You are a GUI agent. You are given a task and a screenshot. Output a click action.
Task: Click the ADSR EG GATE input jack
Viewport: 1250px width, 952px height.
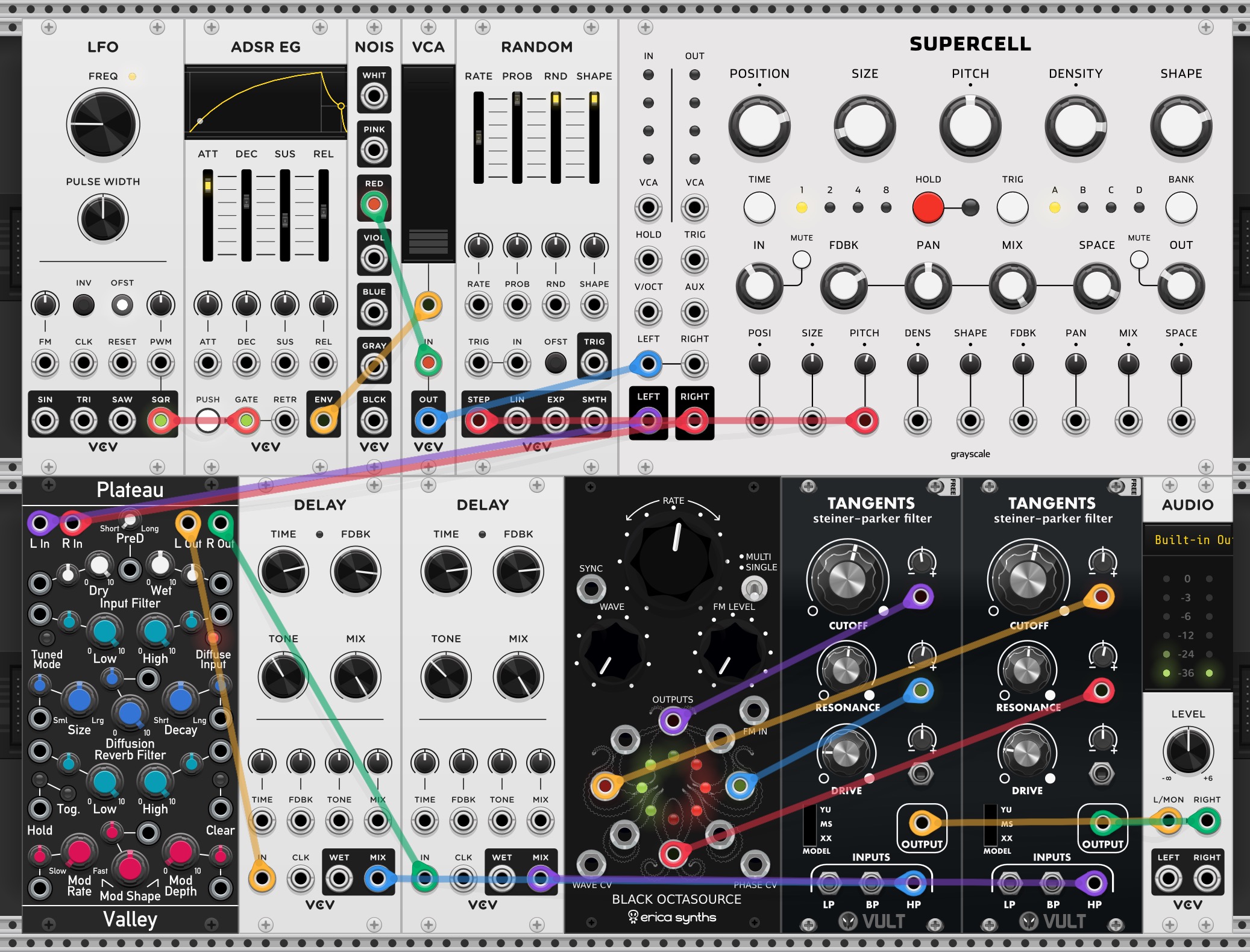click(x=246, y=421)
